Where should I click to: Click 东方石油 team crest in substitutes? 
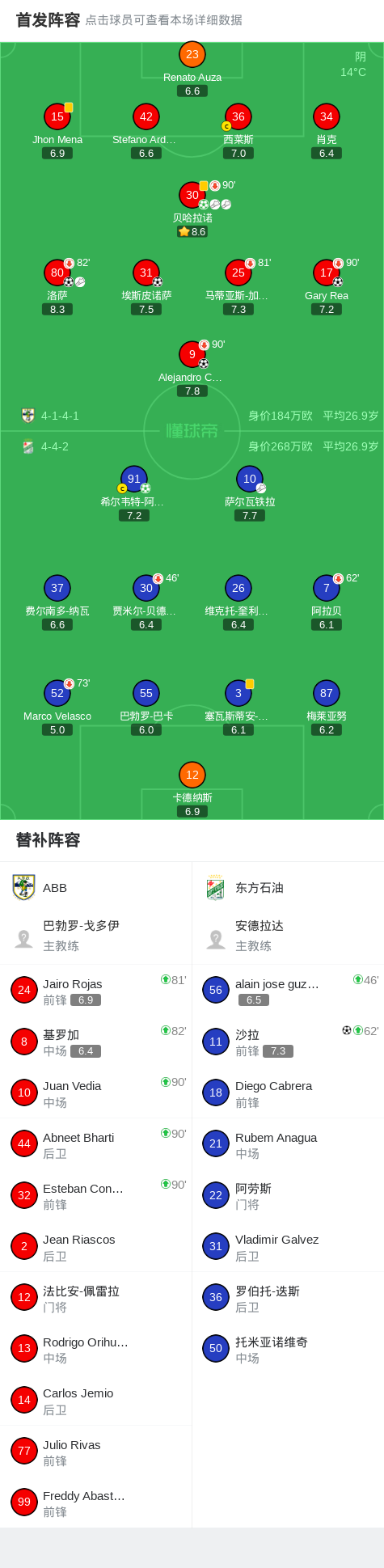pos(216,887)
